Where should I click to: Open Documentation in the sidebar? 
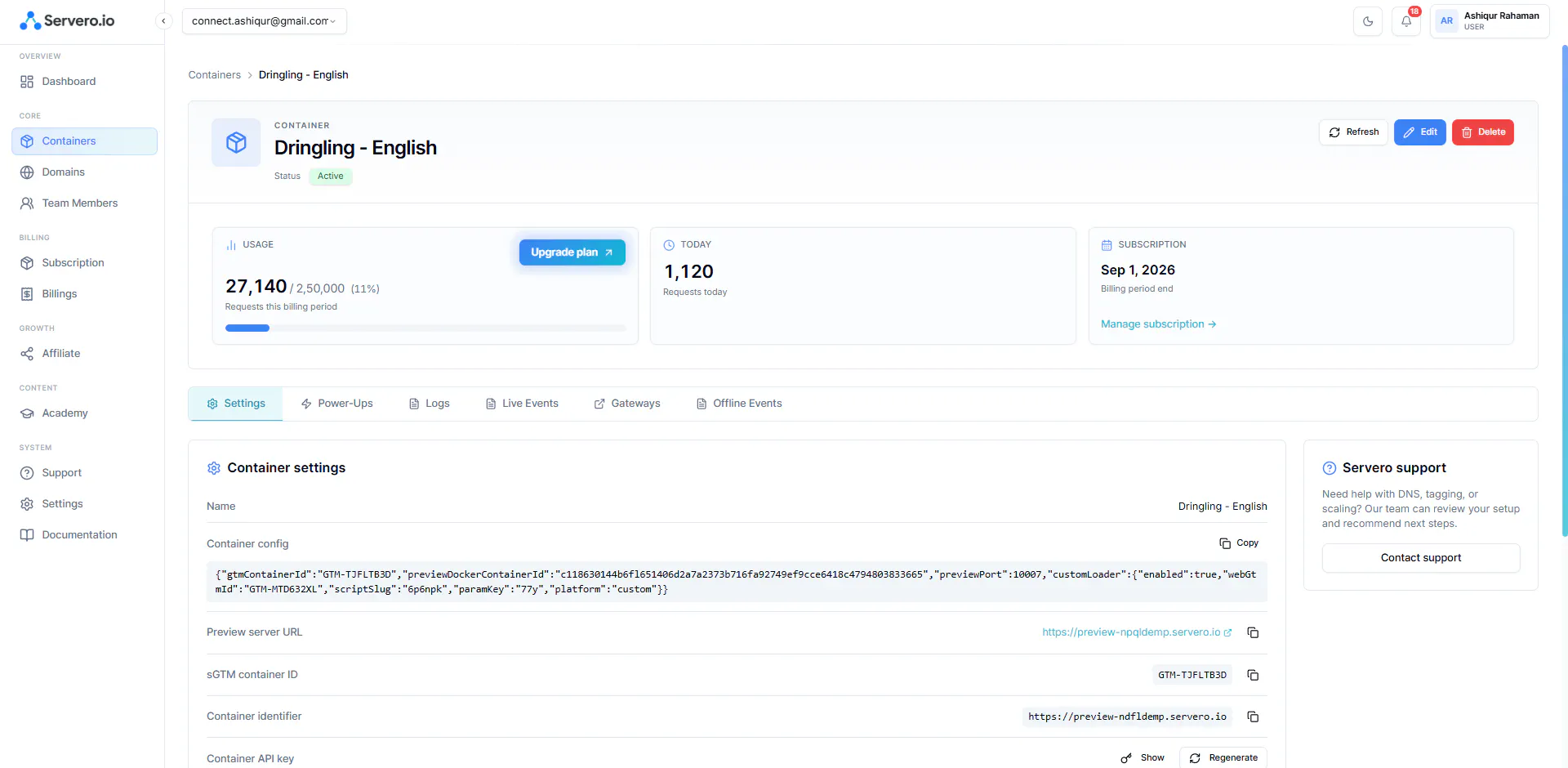(x=84, y=535)
